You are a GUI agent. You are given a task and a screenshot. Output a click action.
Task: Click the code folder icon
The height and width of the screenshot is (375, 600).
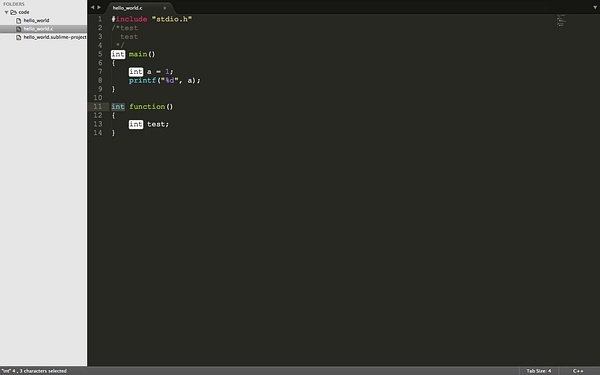click(x=13, y=12)
